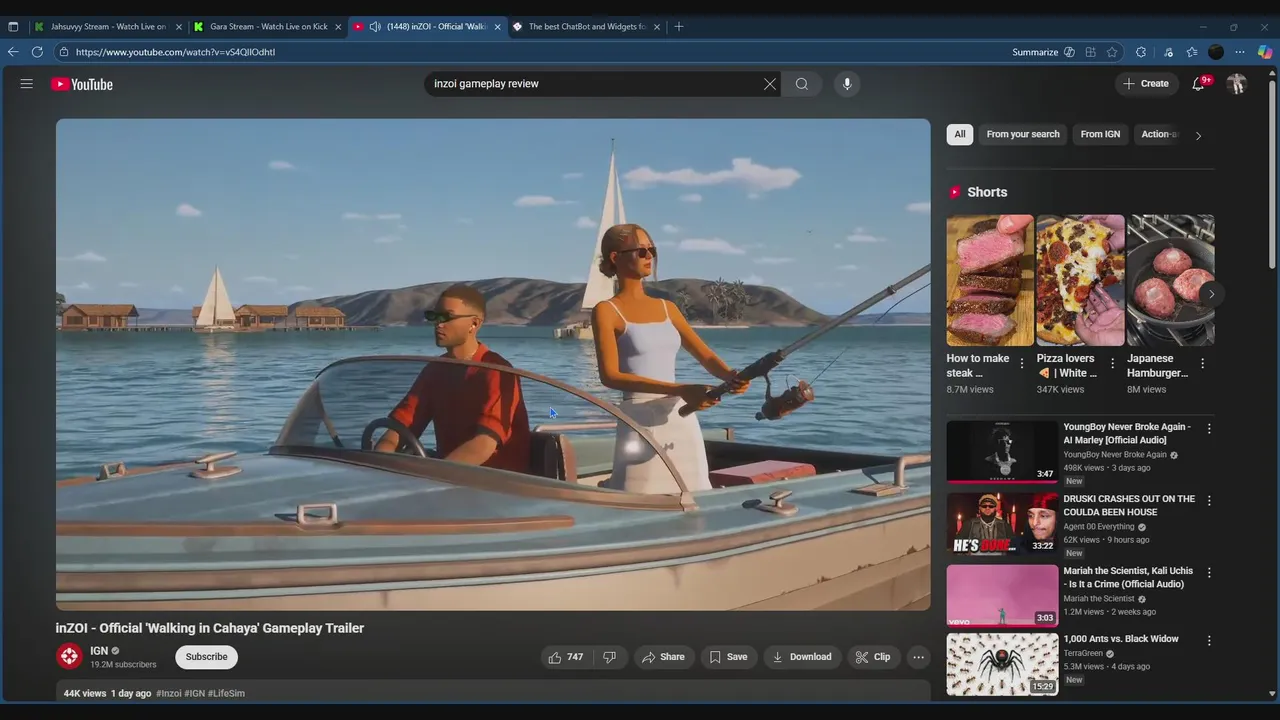
Task: Go to YouTube home via logo
Action: 82,84
